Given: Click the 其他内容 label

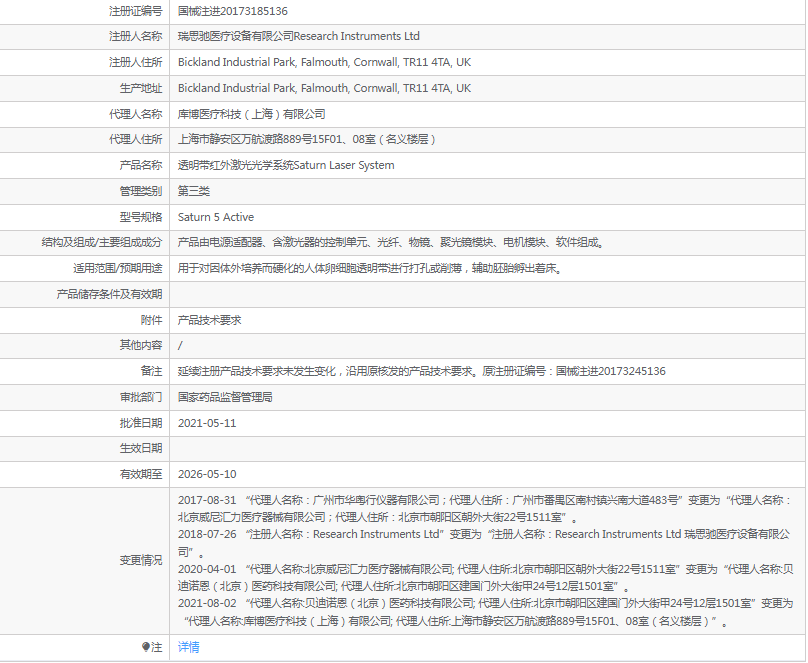Looking at the screenshot, I should [141, 345].
